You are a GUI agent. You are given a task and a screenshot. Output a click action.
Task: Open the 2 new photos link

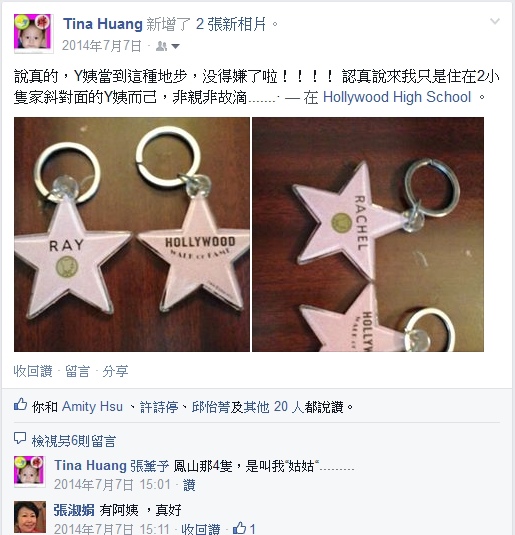(231, 24)
